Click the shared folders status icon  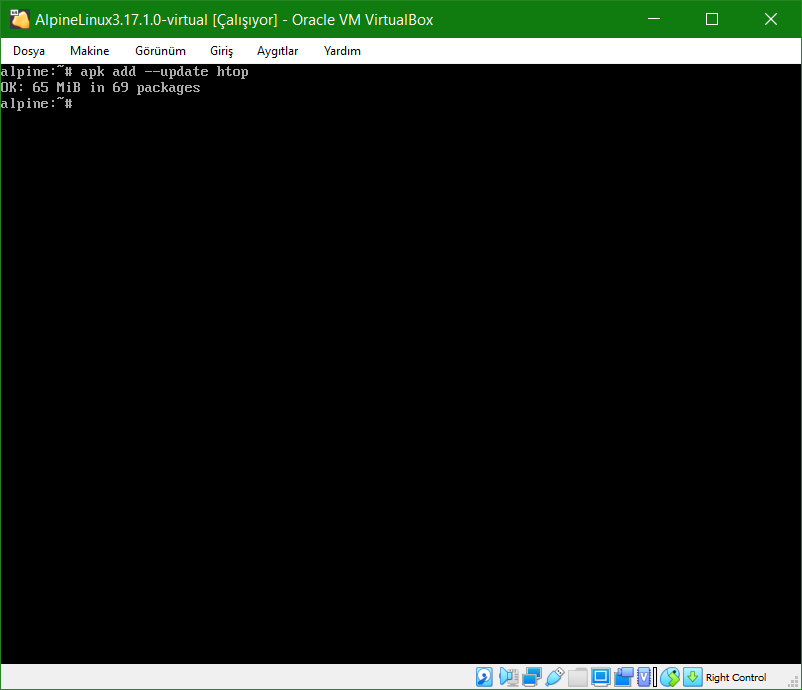pos(577,677)
